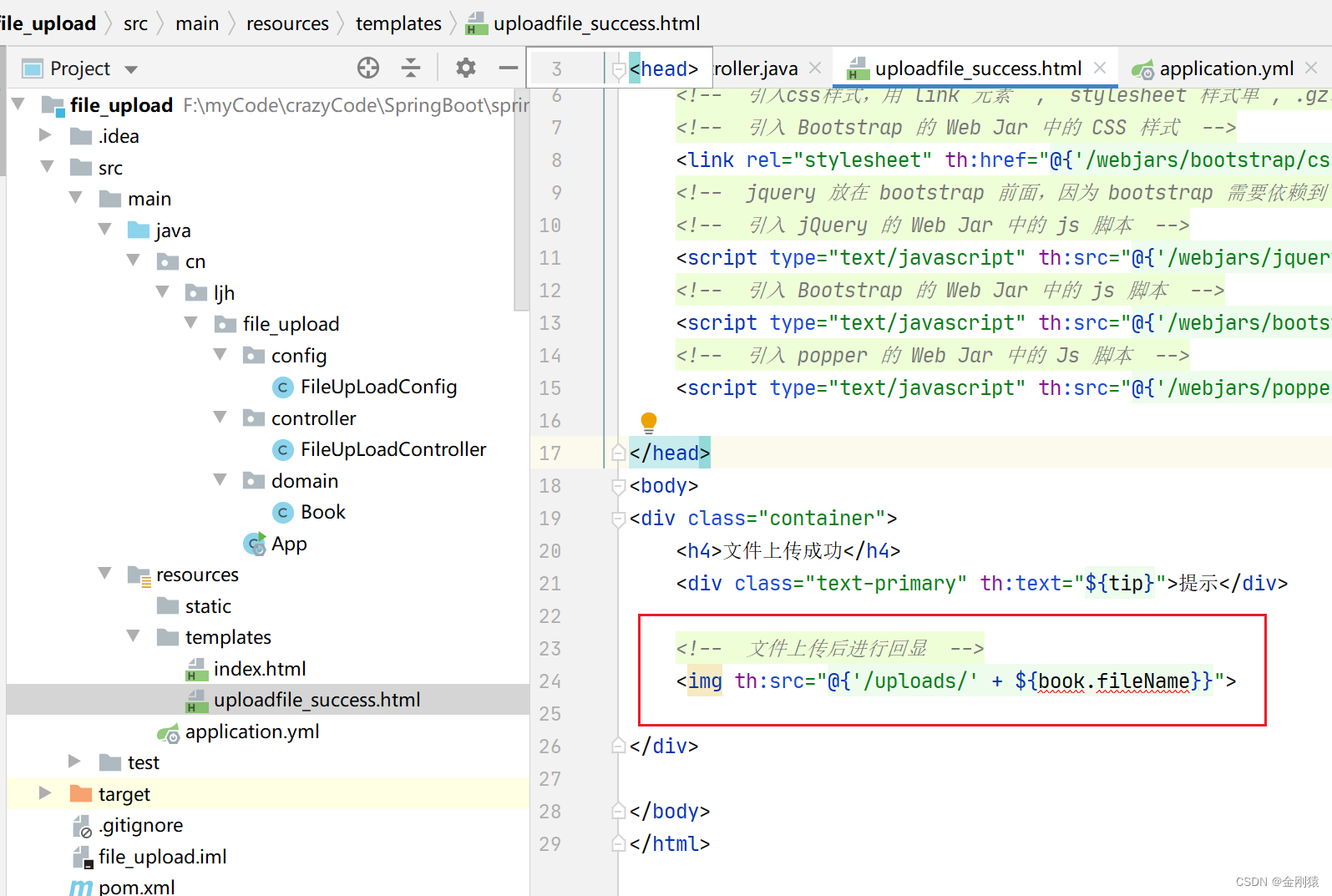Viewport: 1332px width, 896px height.
Task: Click the pom.xml Maven icon
Action: 81,887
